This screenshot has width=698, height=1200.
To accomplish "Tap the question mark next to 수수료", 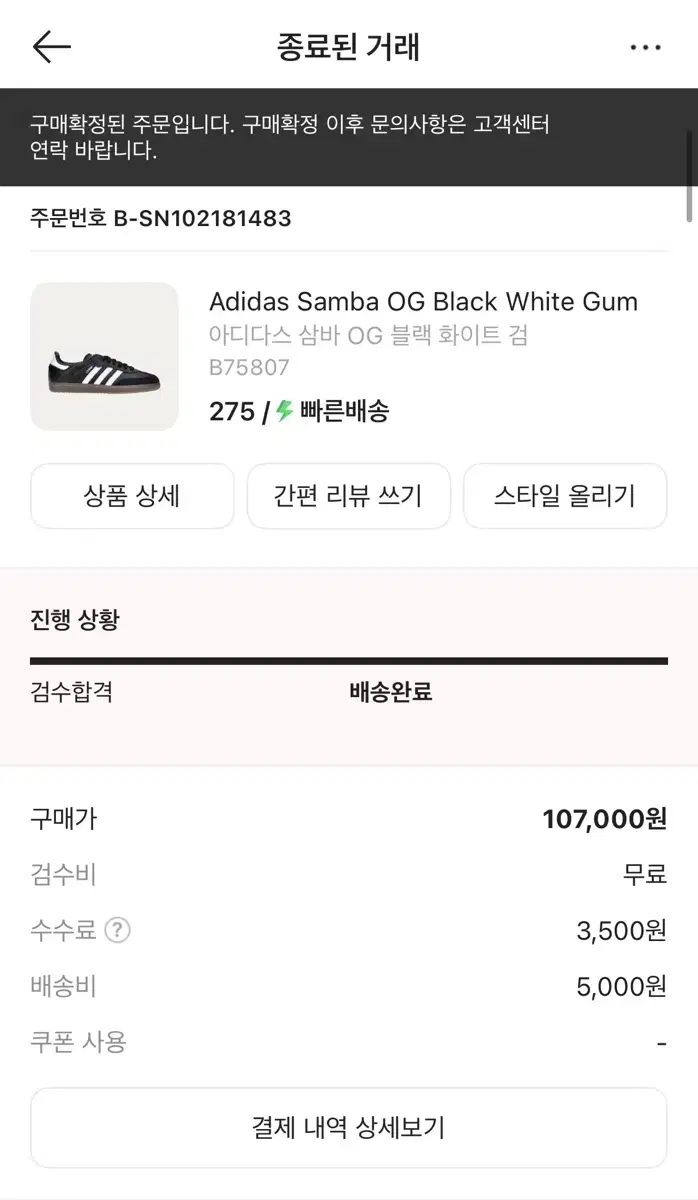I will coord(117,930).
